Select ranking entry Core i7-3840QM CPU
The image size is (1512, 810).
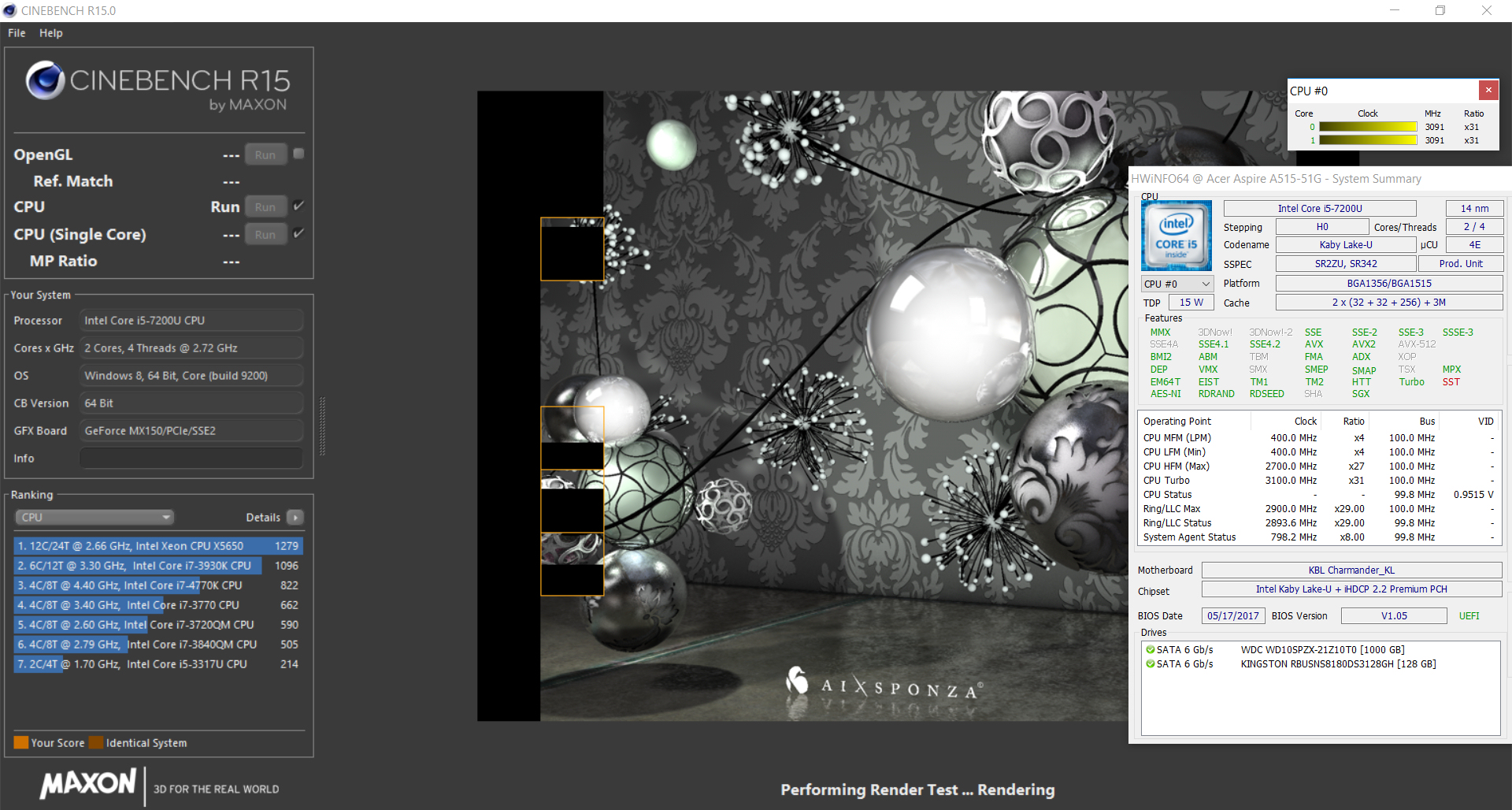158,645
